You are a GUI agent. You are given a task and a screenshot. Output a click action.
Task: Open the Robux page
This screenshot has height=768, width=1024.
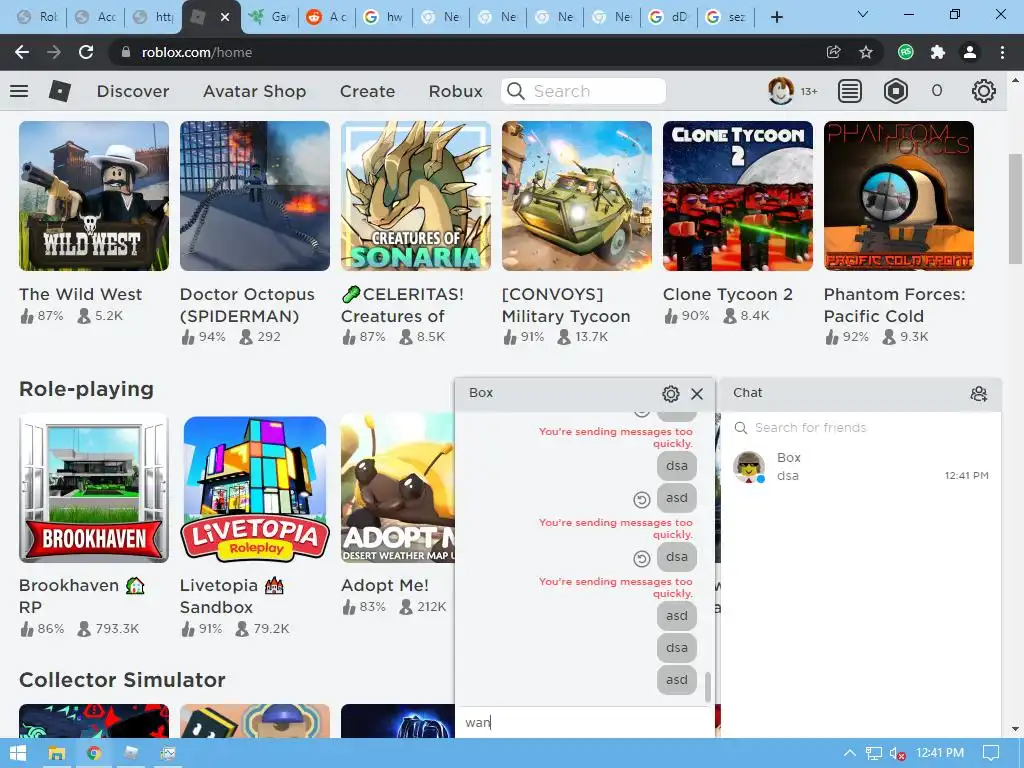(456, 91)
